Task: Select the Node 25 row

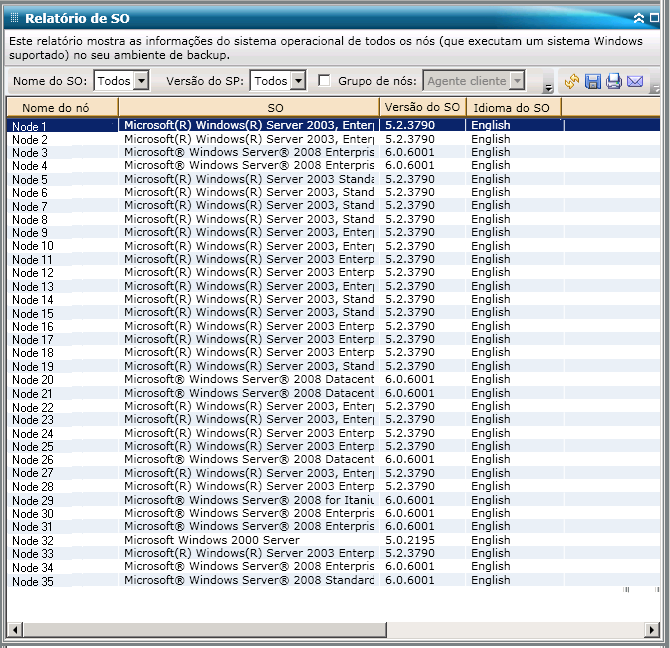Action: click(x=333, y=446)
